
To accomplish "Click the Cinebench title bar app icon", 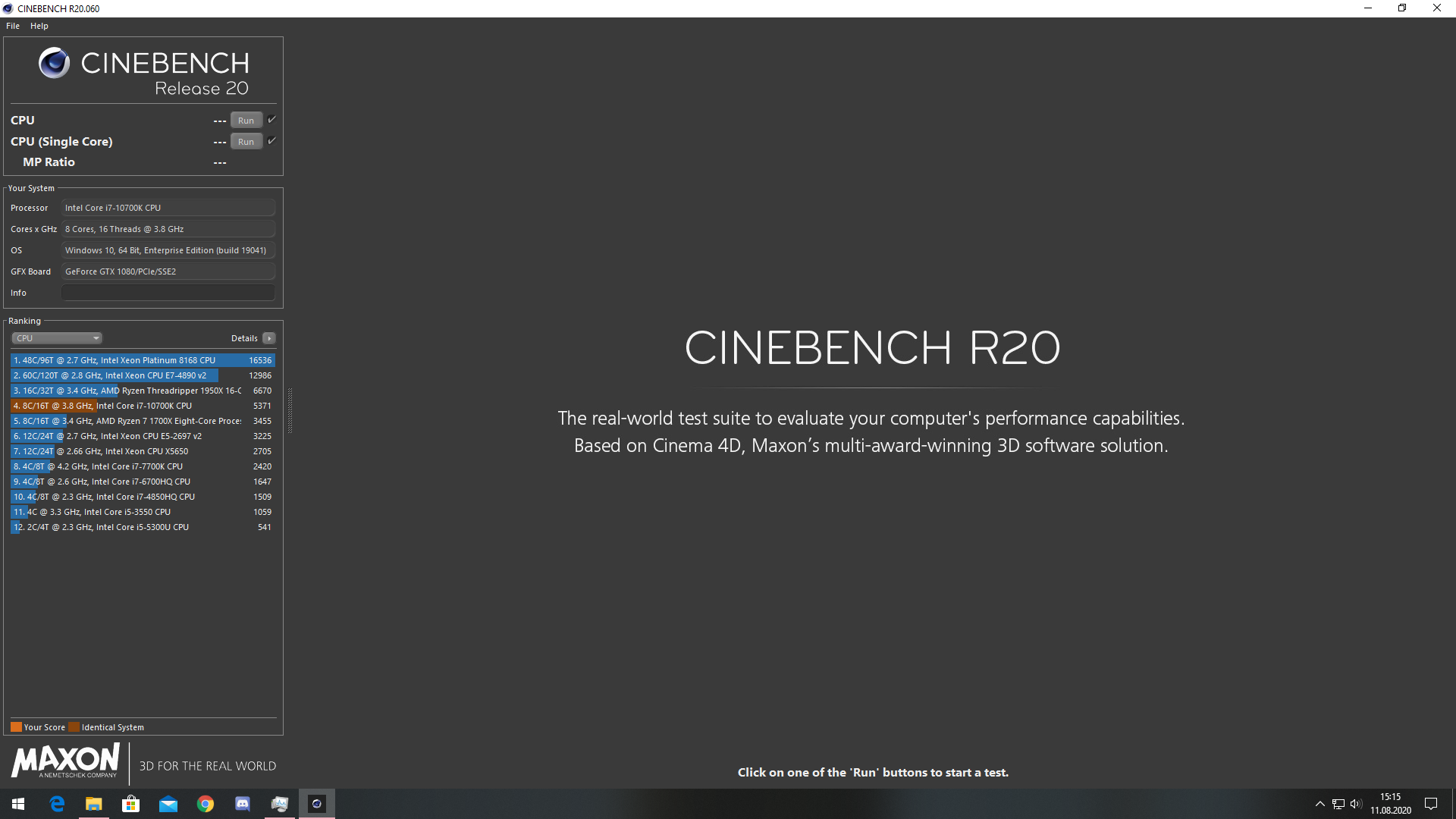I will tap(8, 8).
